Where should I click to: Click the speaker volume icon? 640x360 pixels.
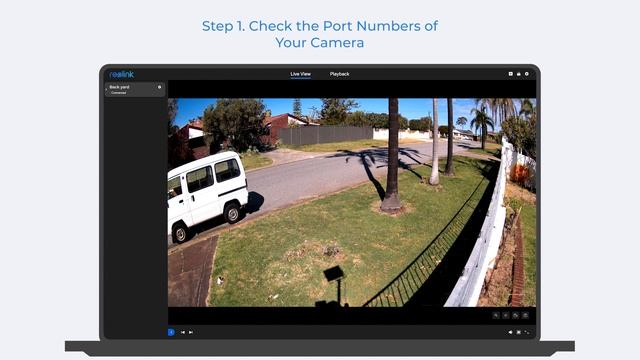pyautogui.click(x=510, y=332)
